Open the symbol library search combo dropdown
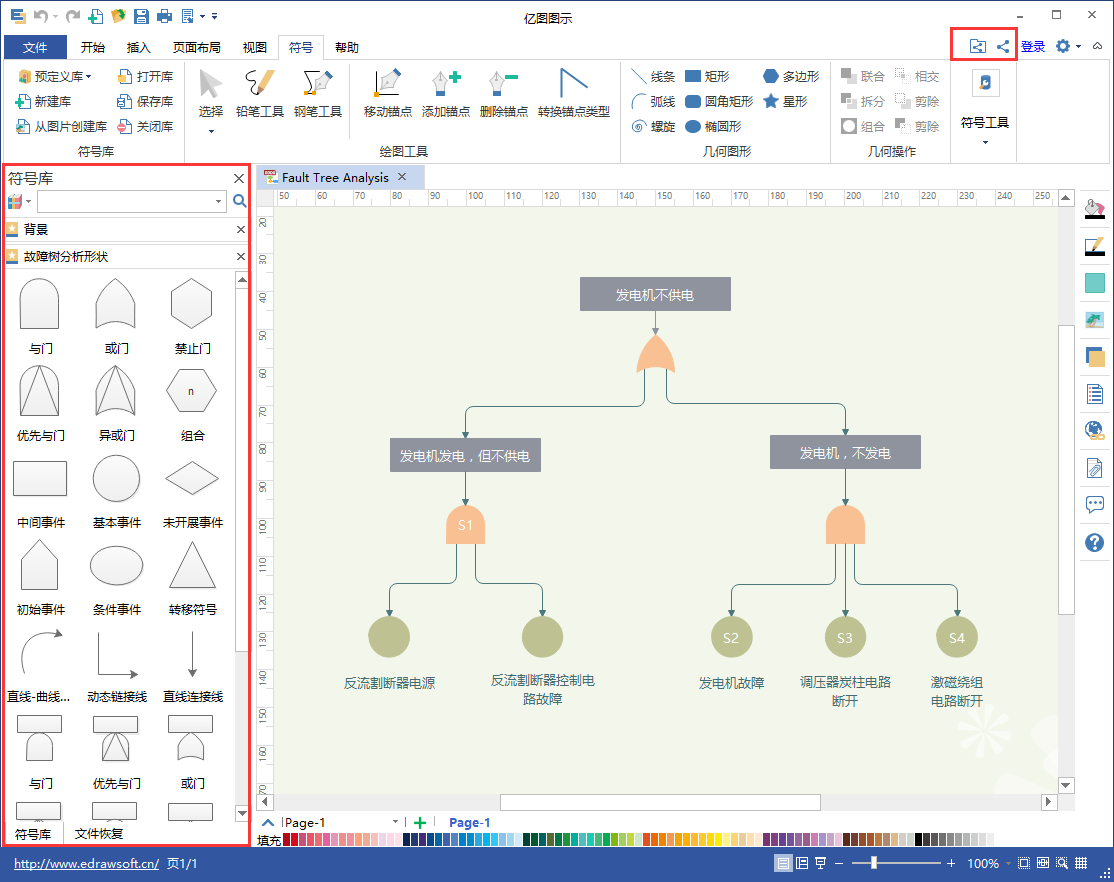This screenshot has height=882, width=1114. point(218,202)
